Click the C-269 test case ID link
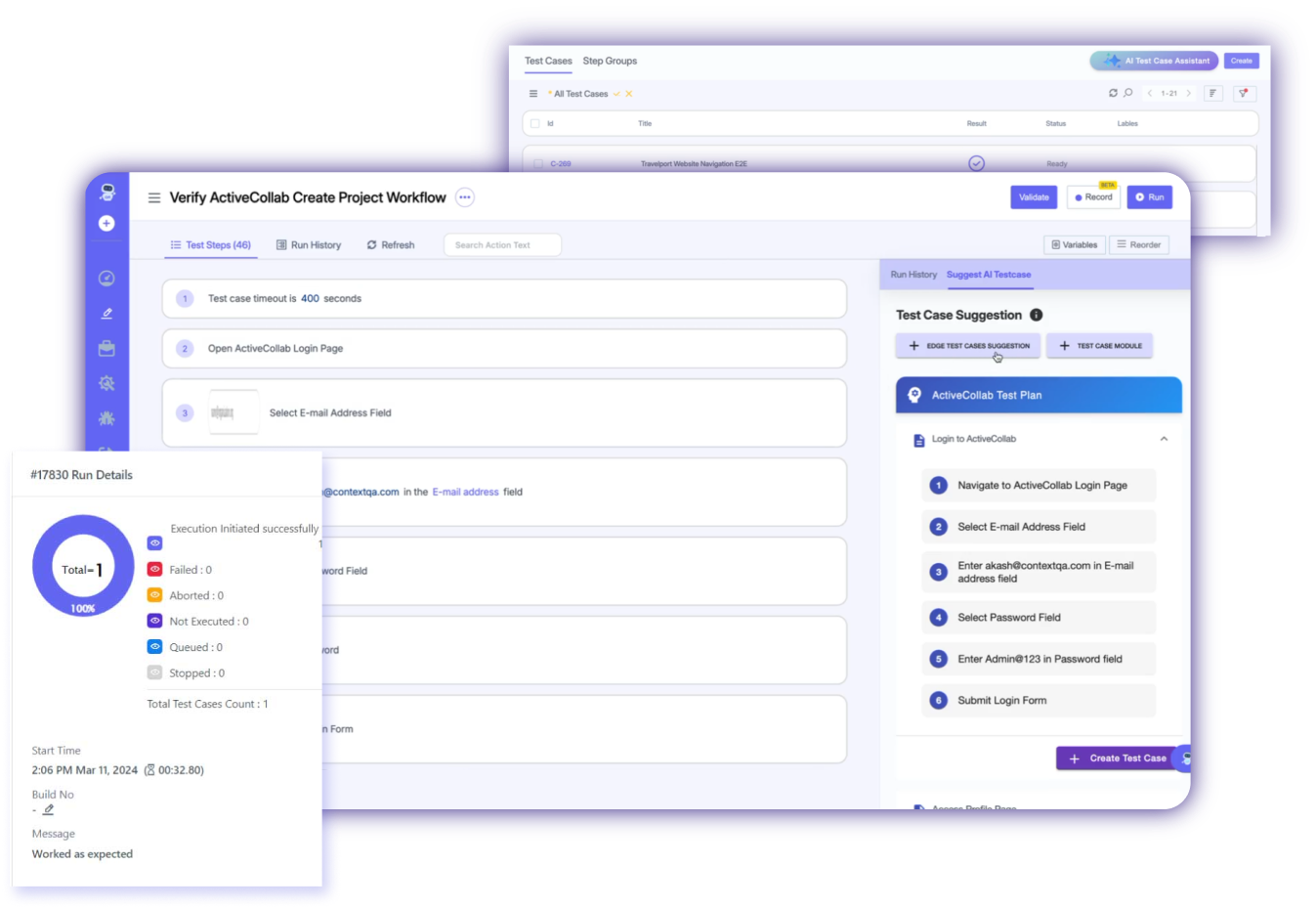Viewport: 1316px width, 909px height. coord(561,164)
